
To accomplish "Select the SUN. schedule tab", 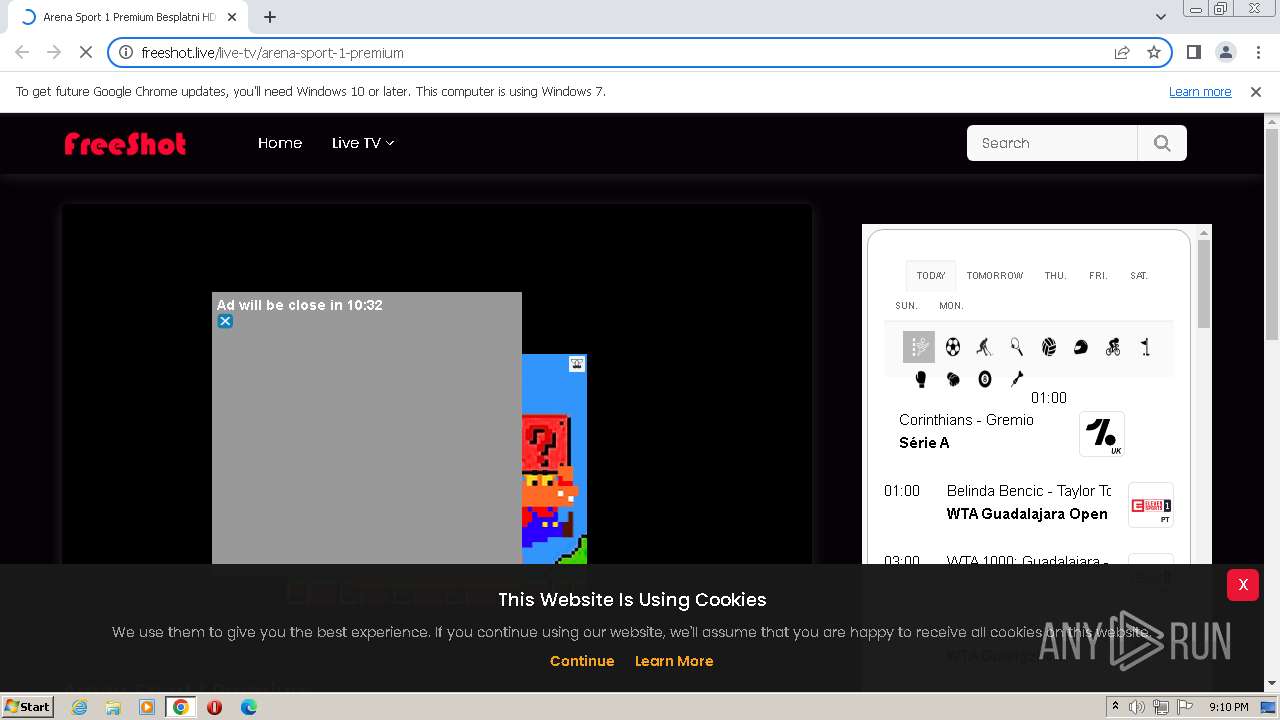I will click(906, 305).
